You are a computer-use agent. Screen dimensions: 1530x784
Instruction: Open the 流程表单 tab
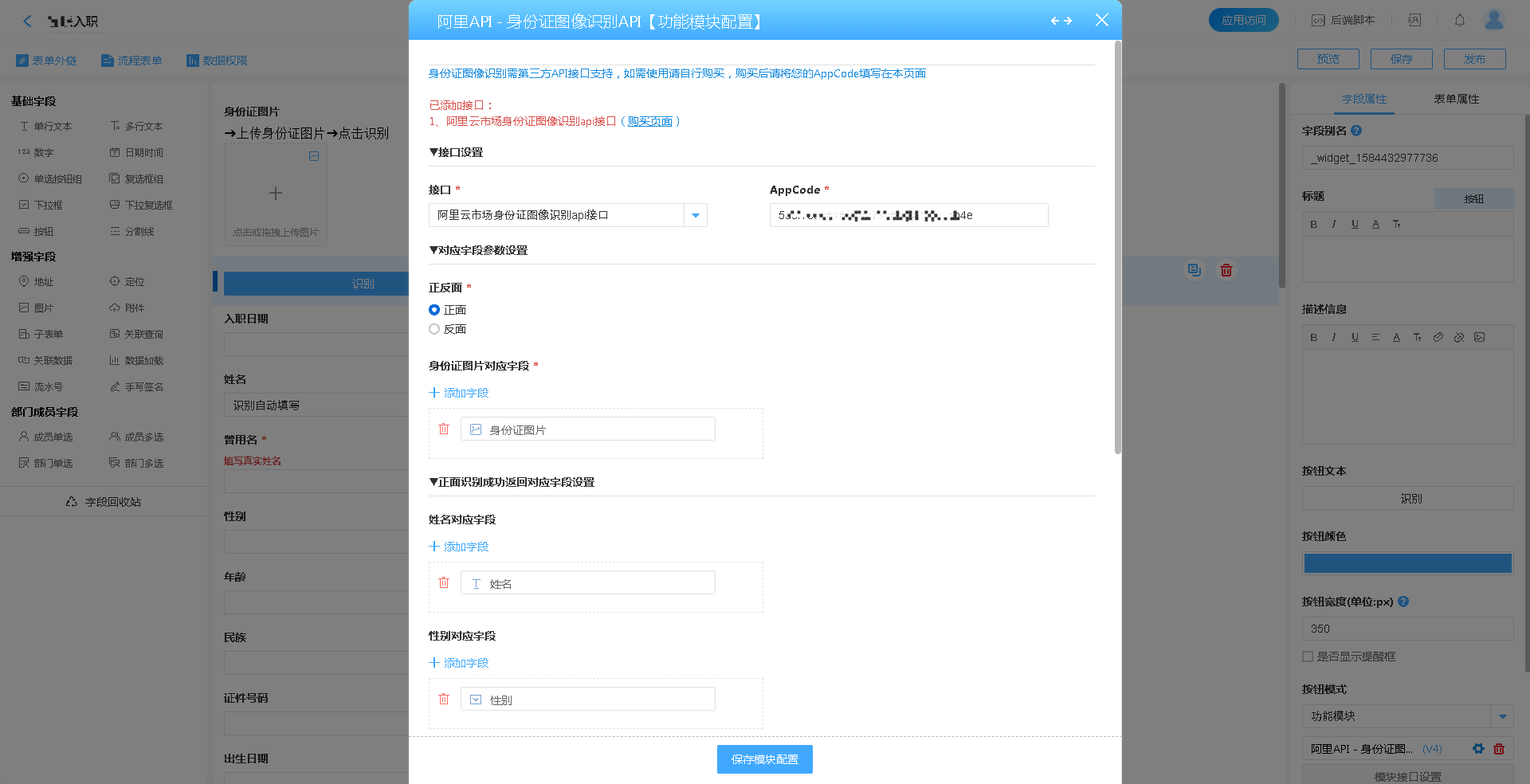(x=131, y=61)
